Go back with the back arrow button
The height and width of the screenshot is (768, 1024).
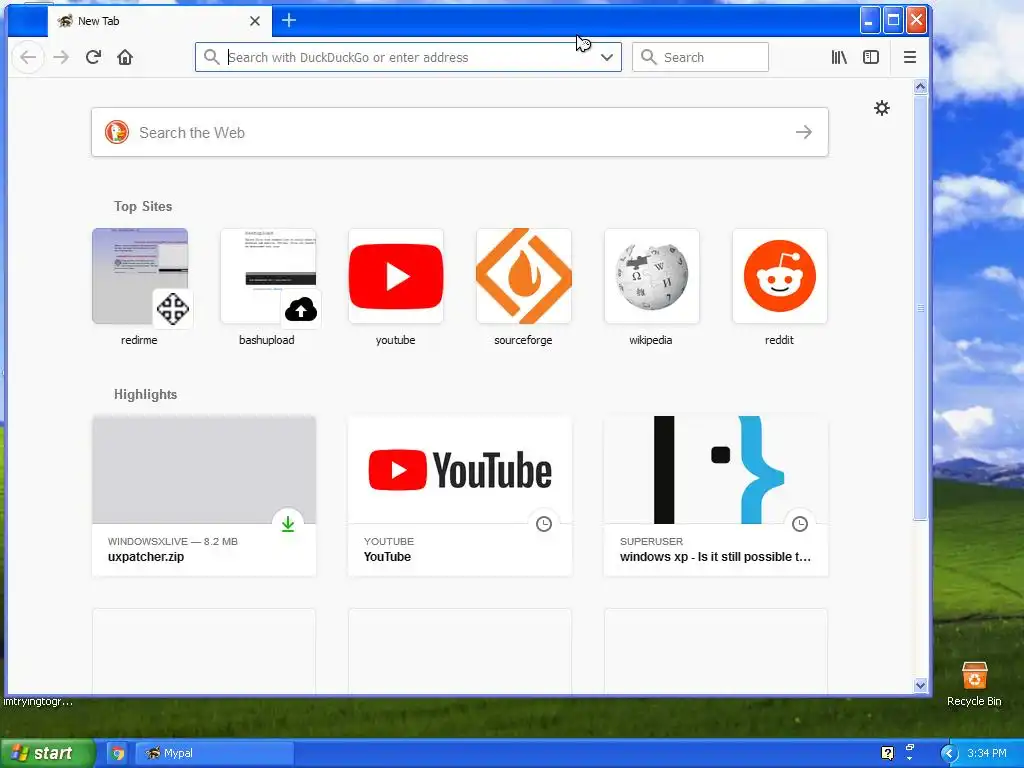pyautogui.click(x=28, y=57)
